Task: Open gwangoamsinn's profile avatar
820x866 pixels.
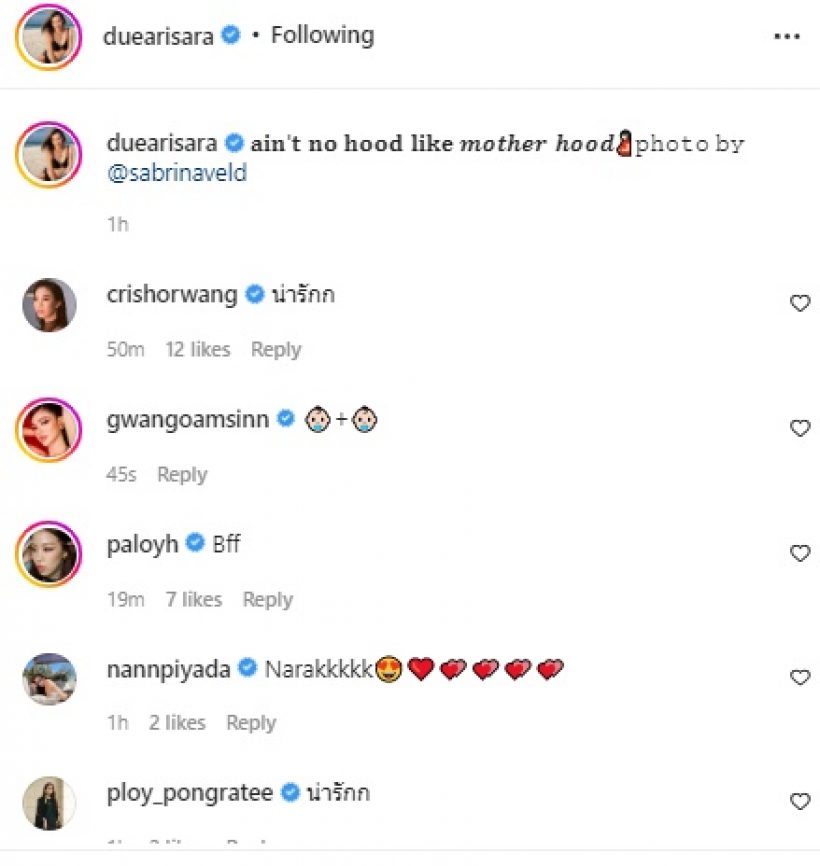Action: 49,429
